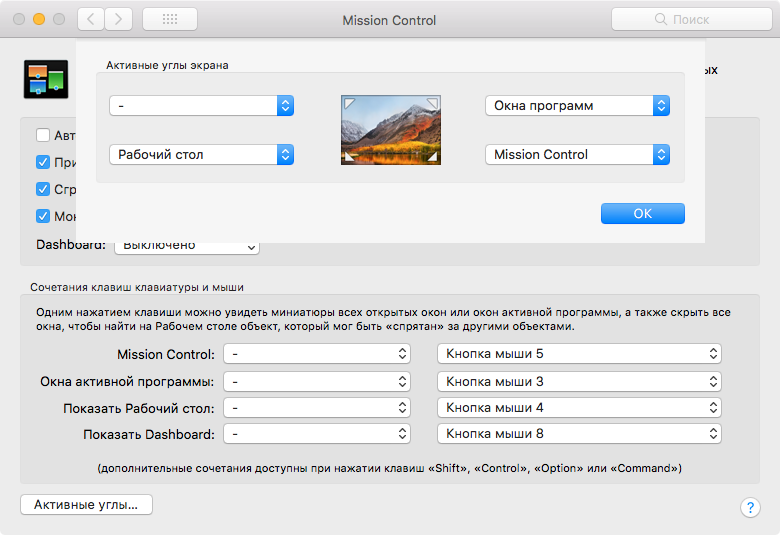Click the help question mark button
780x535 pixels.
coord(750,507)
